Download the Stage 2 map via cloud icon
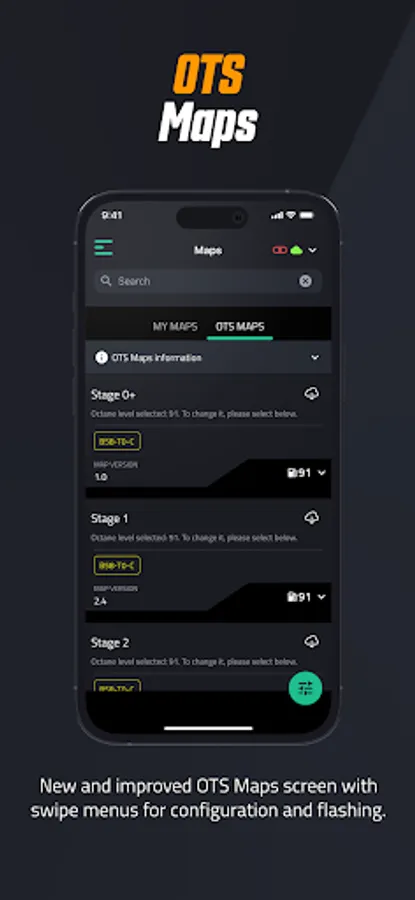Screen dimensions: 415x900 click(x=312, y=642)
